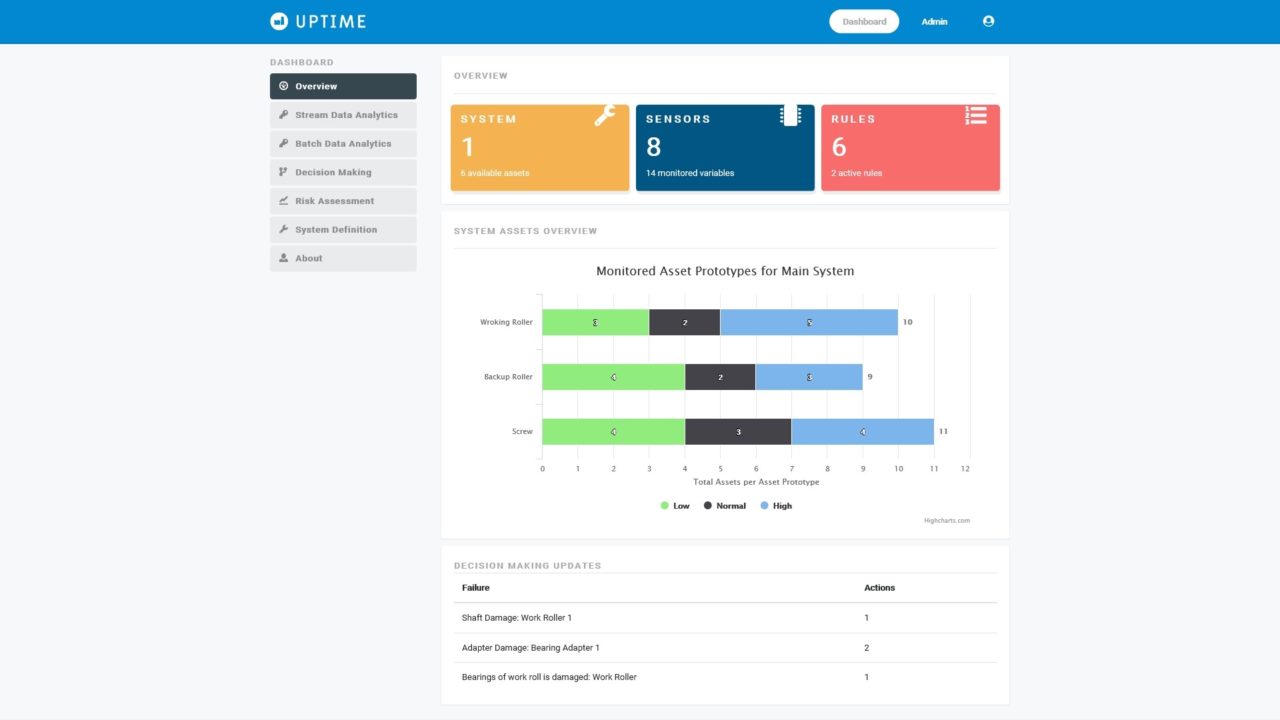Click the gear icon next to Overview

coord(284,85)
